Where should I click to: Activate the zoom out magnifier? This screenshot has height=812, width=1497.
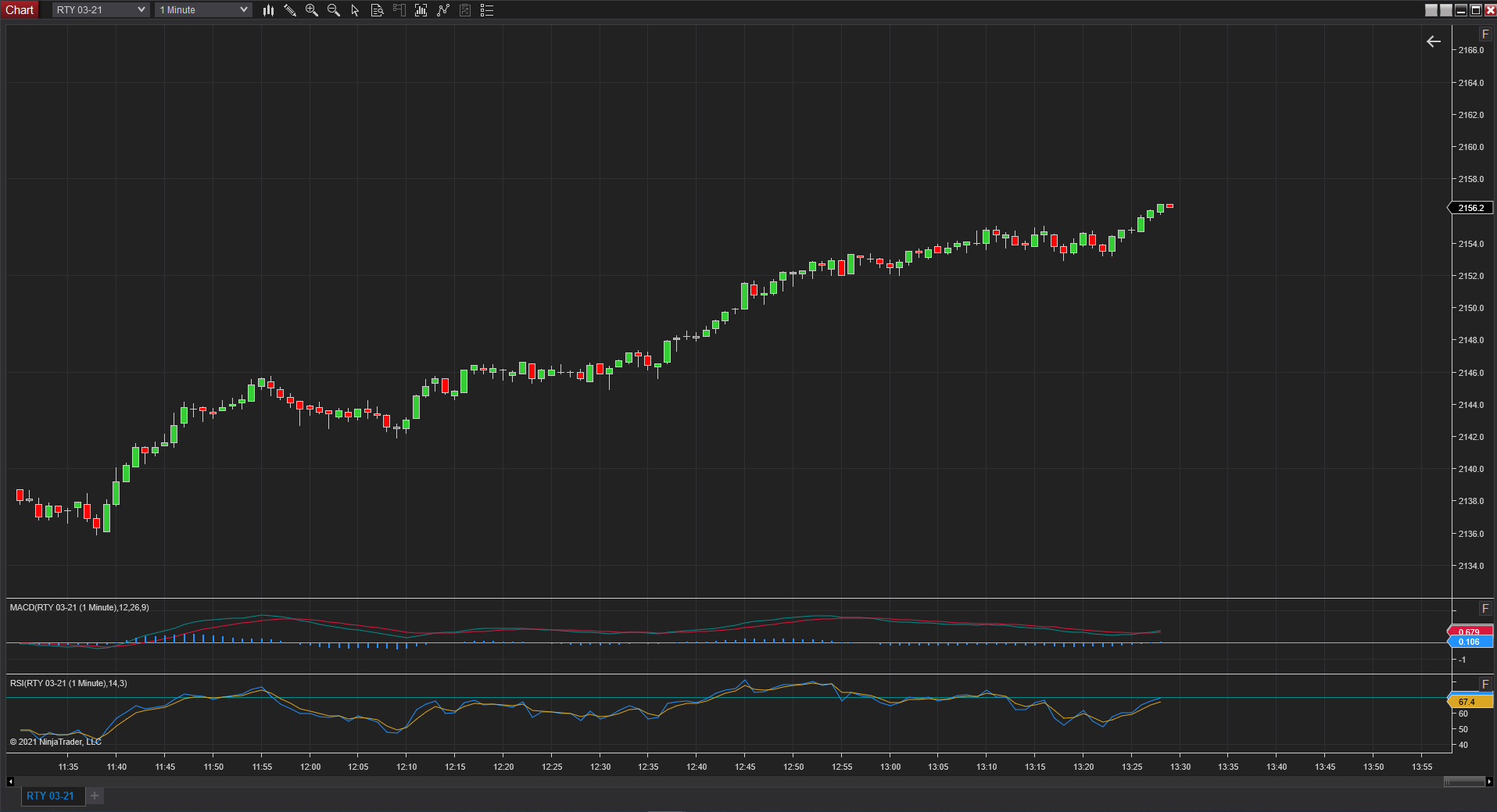click(334, 10)
